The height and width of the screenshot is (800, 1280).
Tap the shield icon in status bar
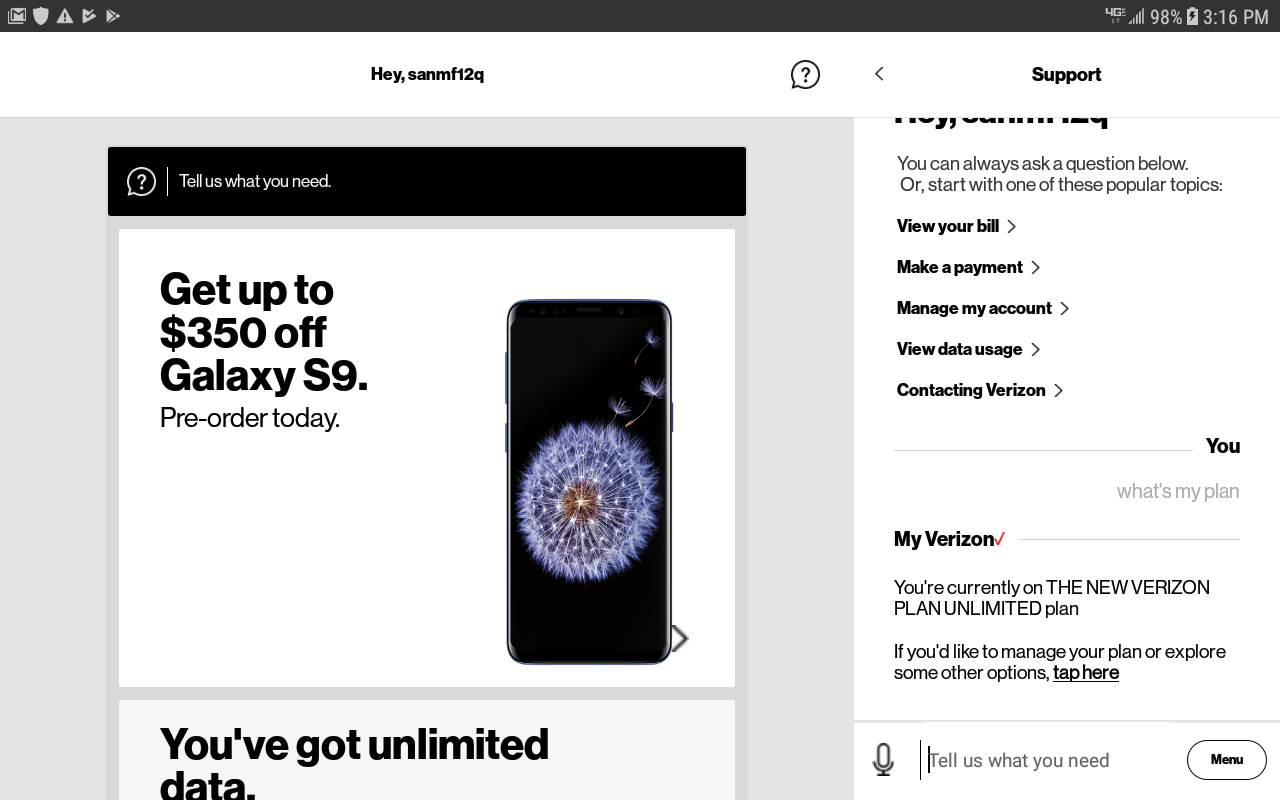click(41, 16)
